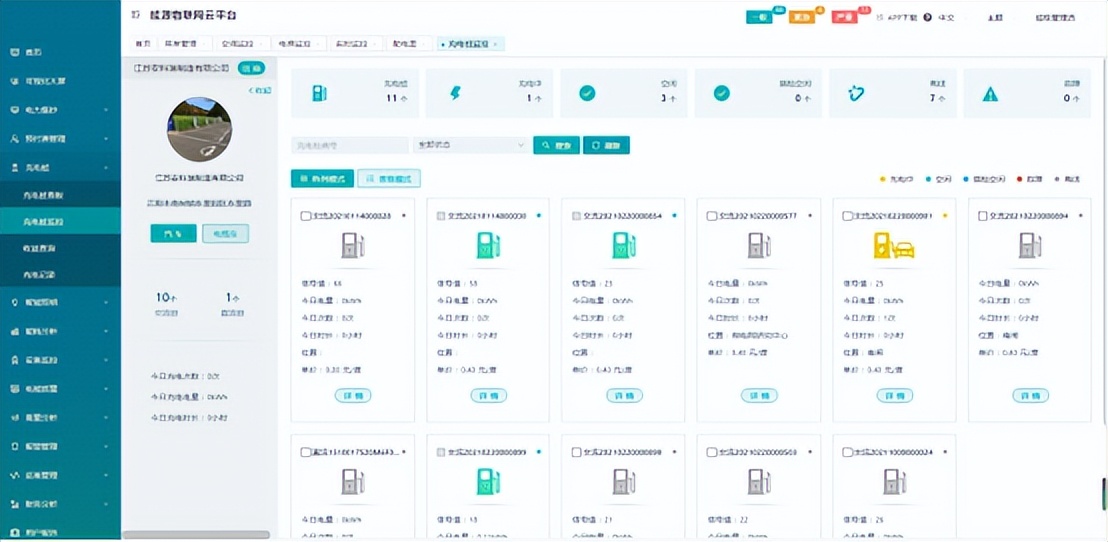Tick the checkbox on card ending 0508
1108x542 pixels.
click(712, 452)
